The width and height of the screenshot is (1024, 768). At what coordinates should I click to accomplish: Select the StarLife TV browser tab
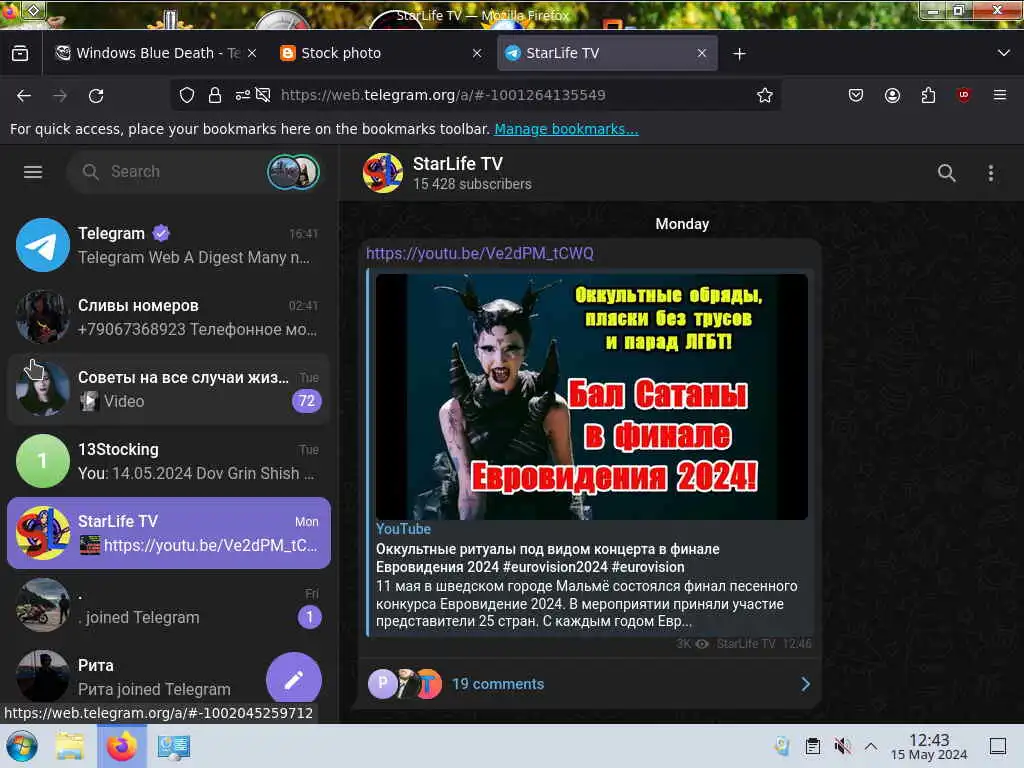click(607, 53)
